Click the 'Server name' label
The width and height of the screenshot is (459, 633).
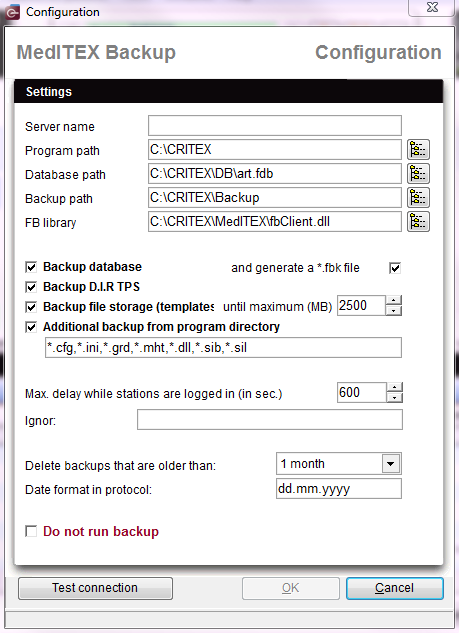click(60, 127)
